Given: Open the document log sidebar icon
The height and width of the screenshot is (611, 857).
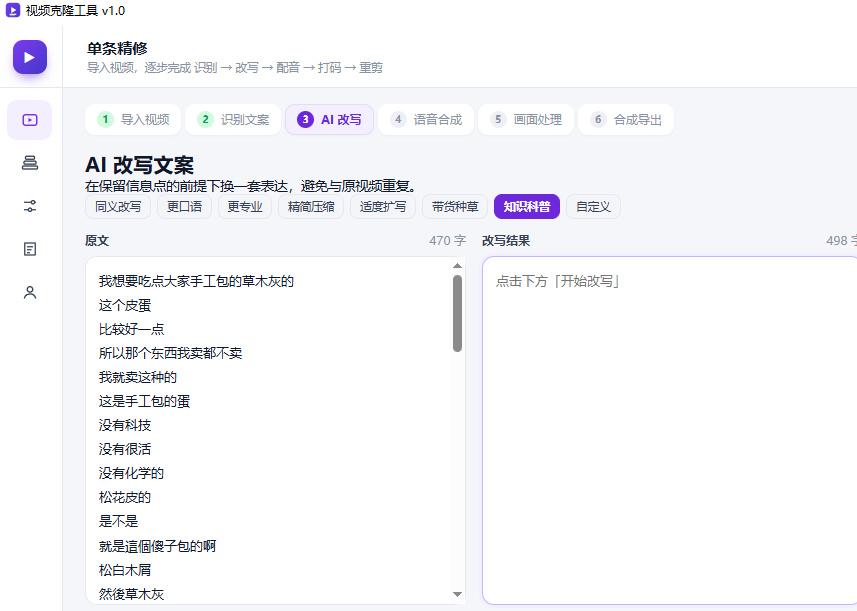Looking at the screenshot, I should (x=30, y=249).
